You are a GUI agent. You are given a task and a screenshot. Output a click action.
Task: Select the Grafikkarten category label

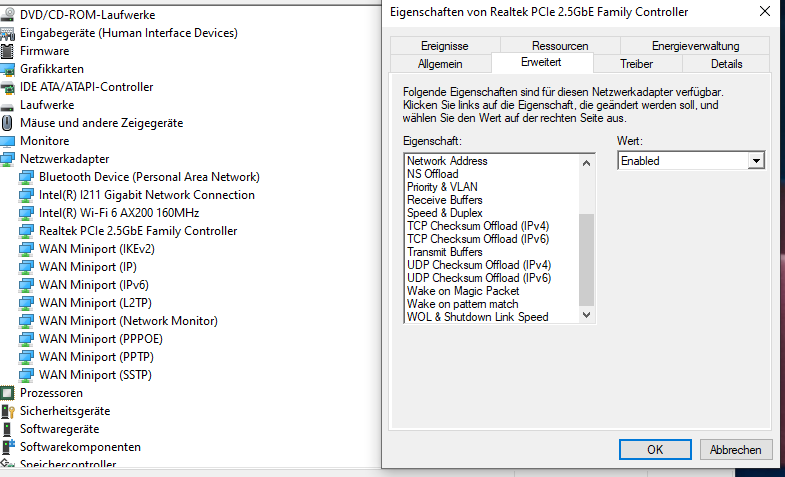pos(52,69)
